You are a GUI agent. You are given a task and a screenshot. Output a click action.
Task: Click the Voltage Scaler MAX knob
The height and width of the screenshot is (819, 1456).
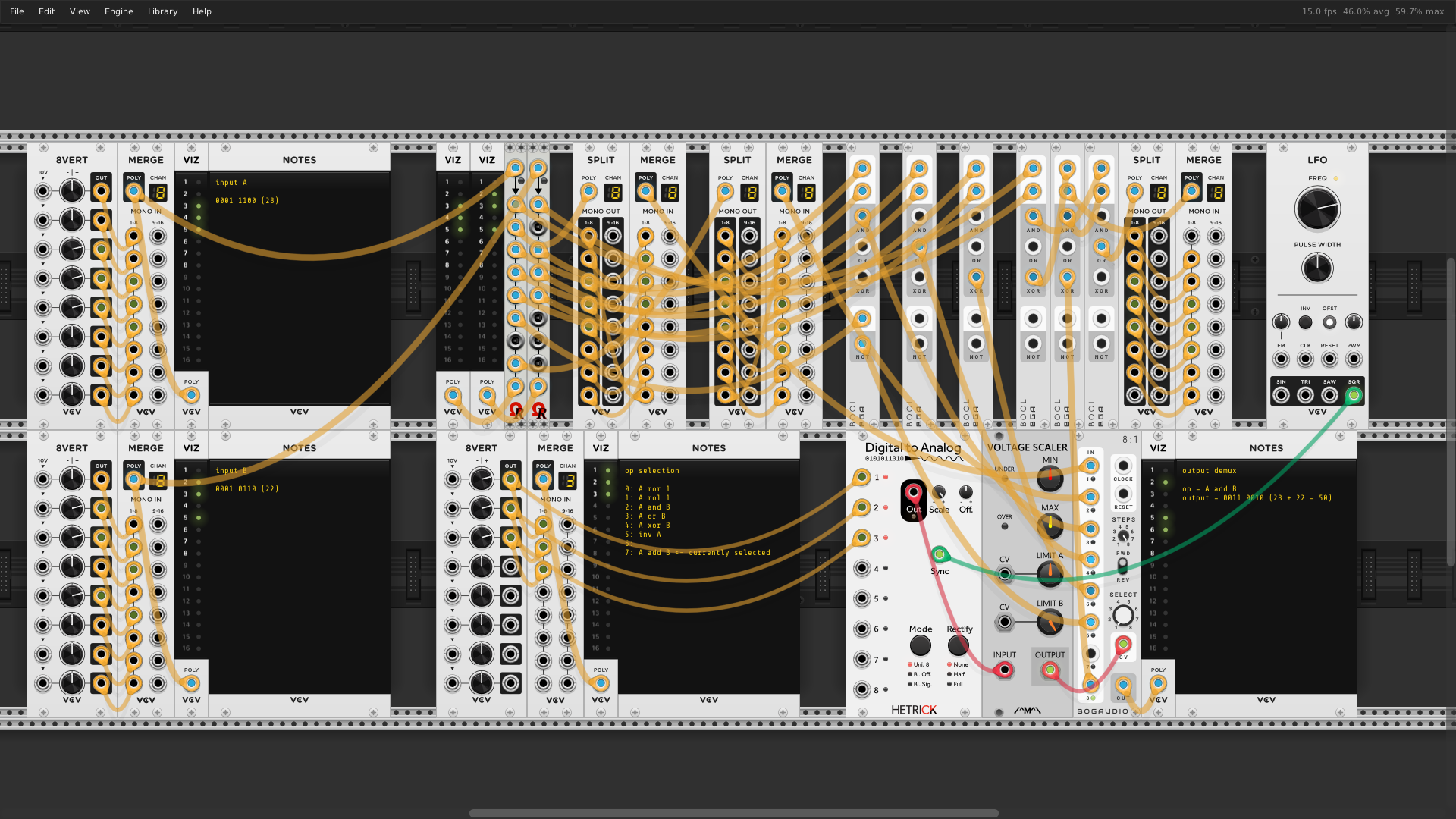click(x=1050, y=526)
